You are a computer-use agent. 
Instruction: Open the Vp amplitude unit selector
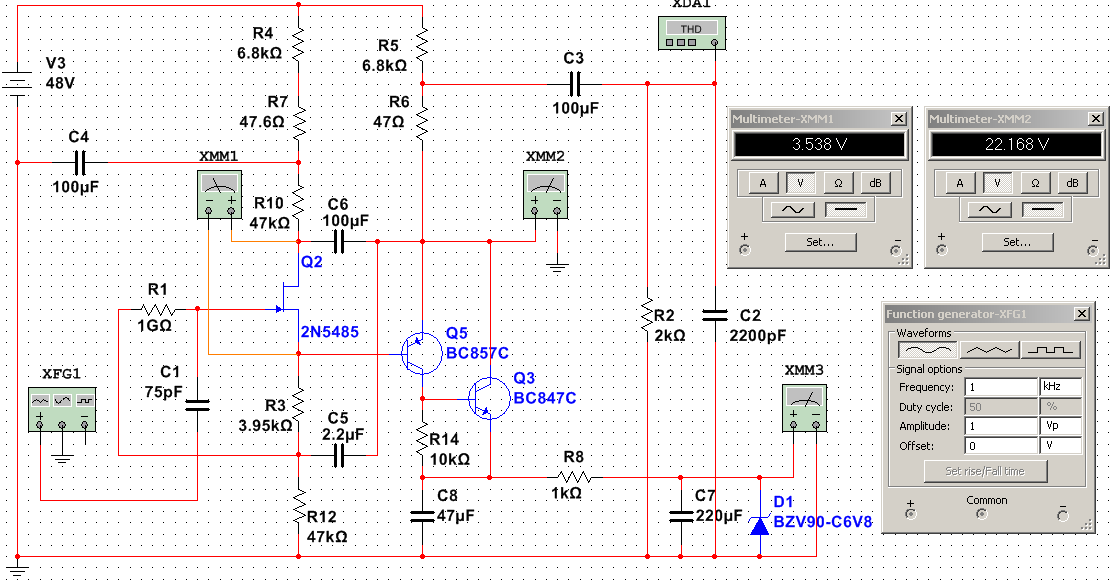tap(1060, 426)
